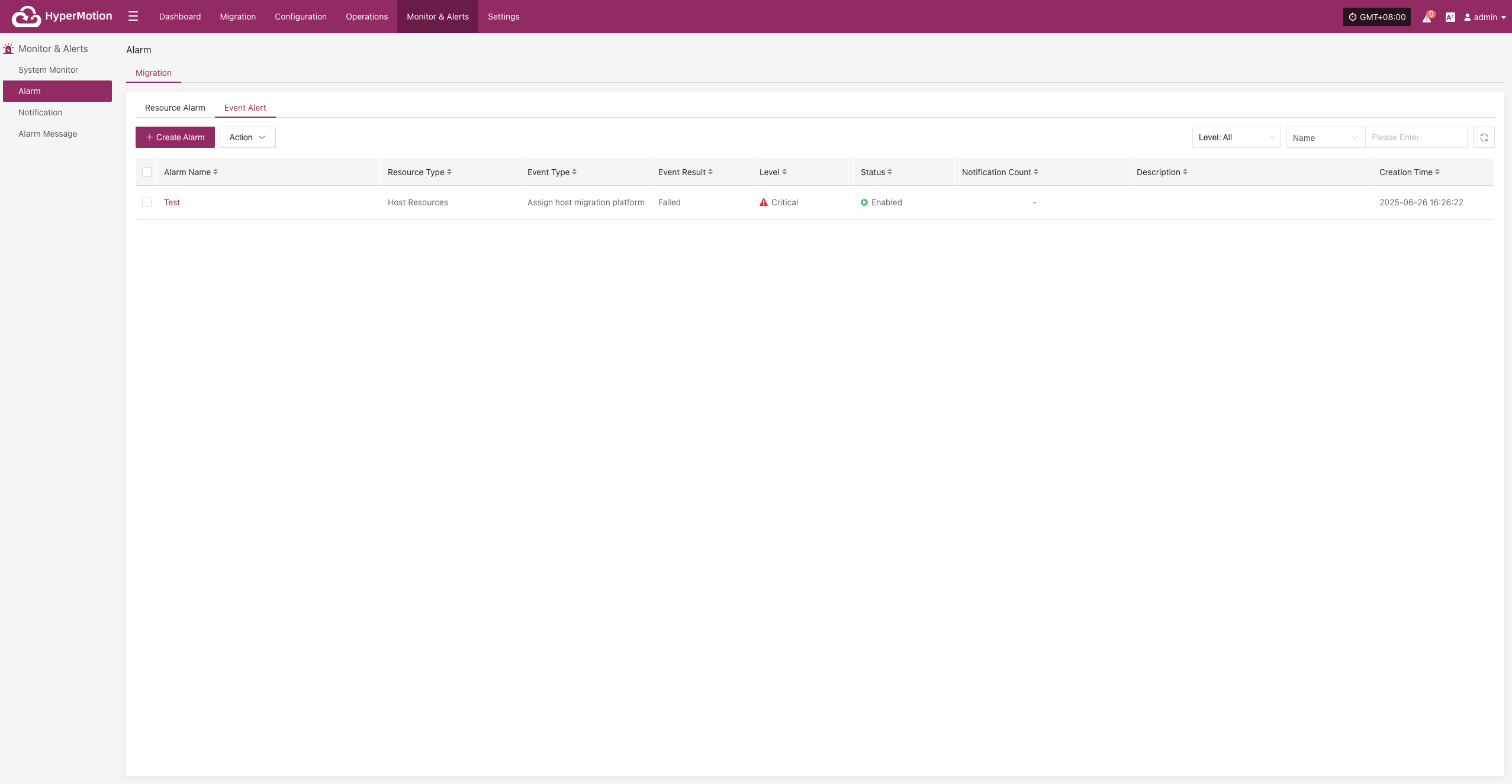
Task: Open Notification in the sidebar
Action: [57, 112]
